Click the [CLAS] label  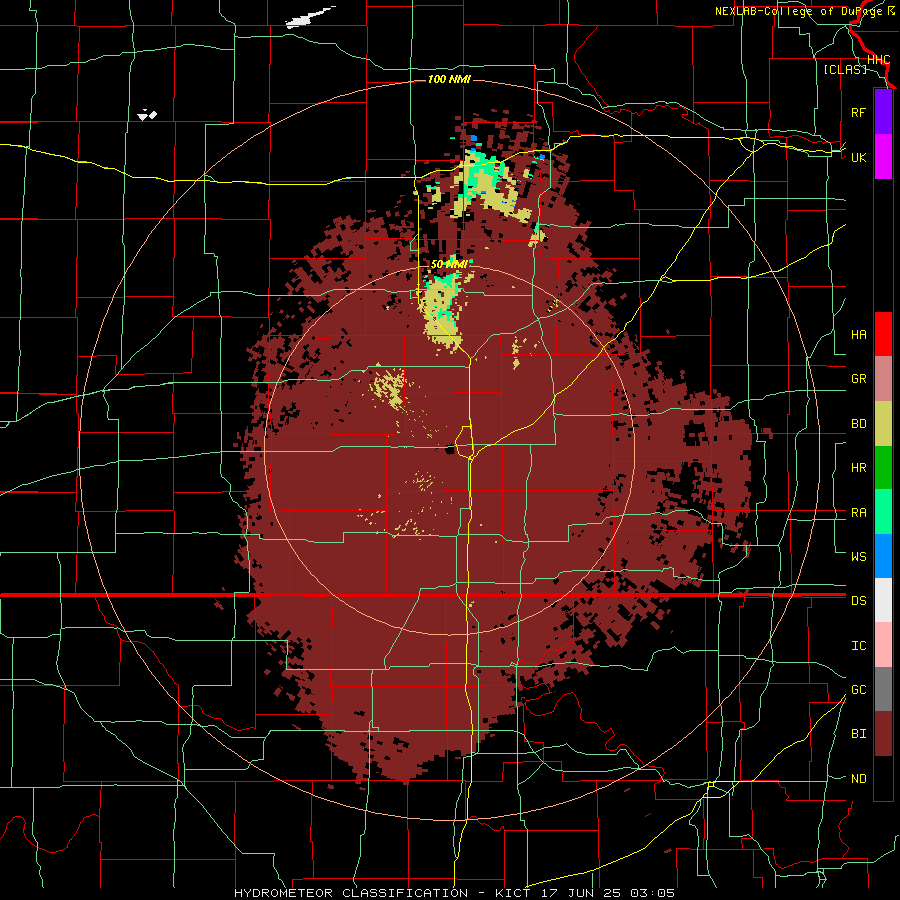point(845,70)
